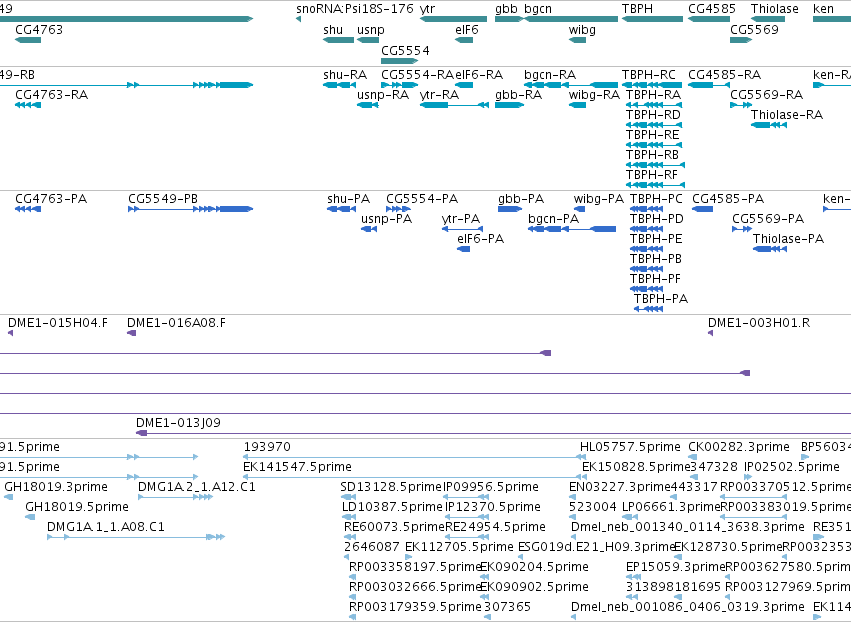Select the ytr gene label
Screen dimensions: 851x622
coord(428,9)
